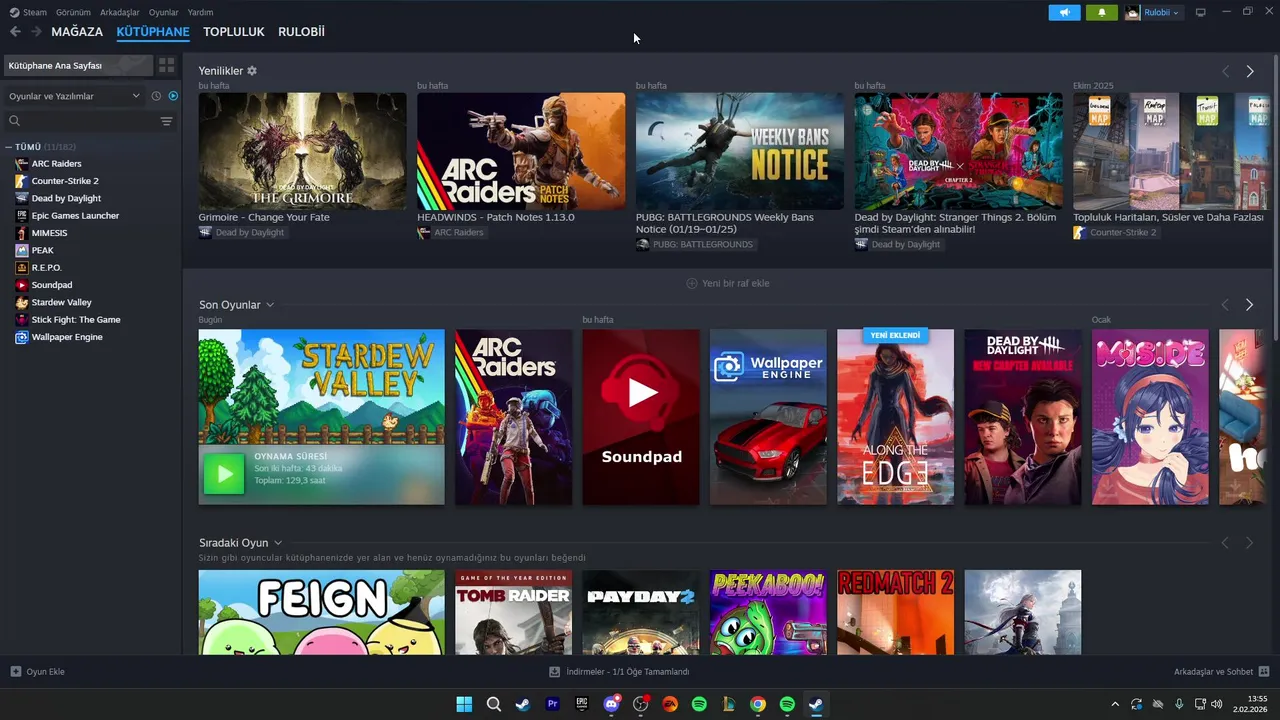Select Counter-Strike 2 in game list
This screenshot has width=1280, height=720.
pos(65,181)
